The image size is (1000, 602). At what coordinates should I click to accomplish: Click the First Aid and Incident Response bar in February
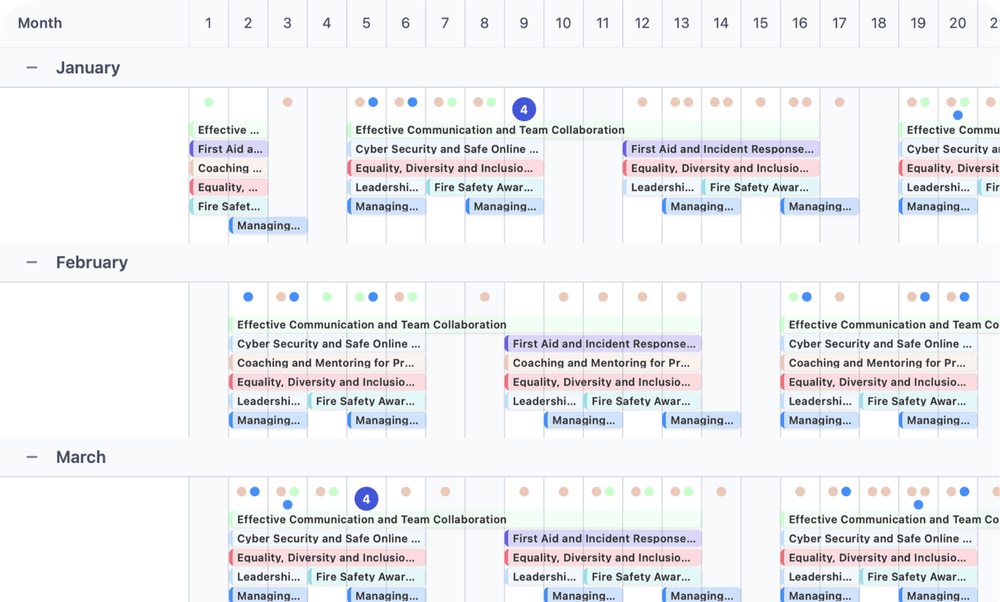[603, 343]
